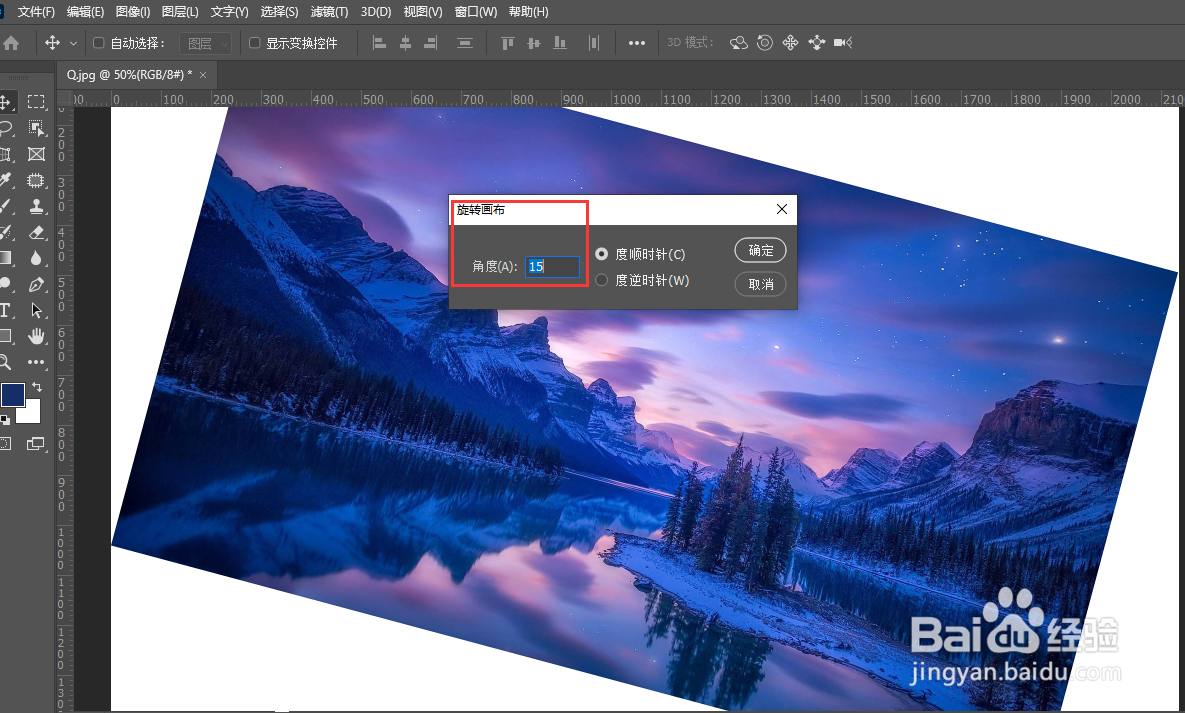This screenshot has width=1185, height=713.
Task: Go to Home screen icon
Action: coord(11,43)
